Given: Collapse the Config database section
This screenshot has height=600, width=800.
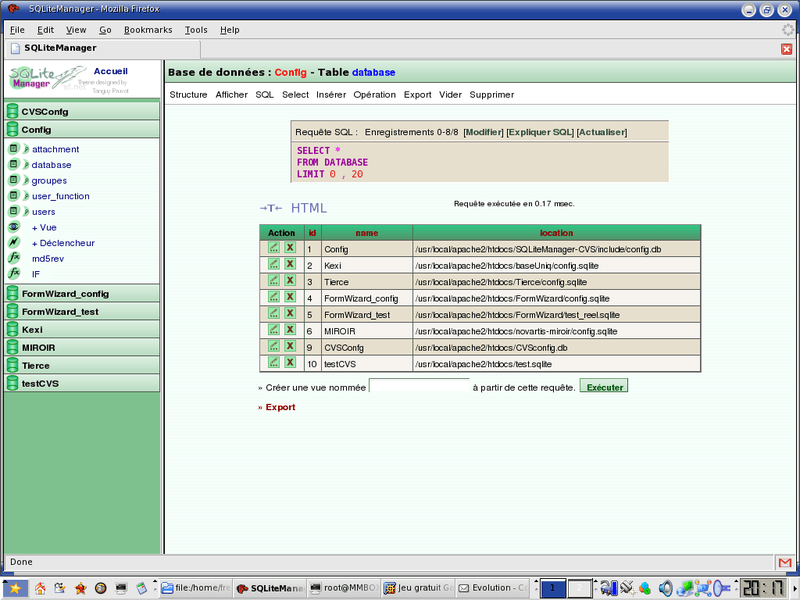Looking at the screenshot, I should [36, 129].
